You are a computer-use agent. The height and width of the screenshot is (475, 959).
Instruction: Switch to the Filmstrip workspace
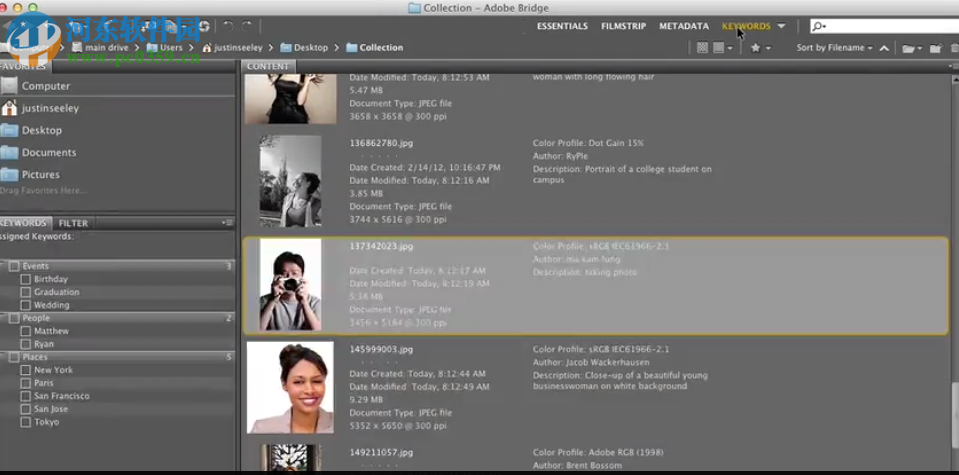[623, 26]
